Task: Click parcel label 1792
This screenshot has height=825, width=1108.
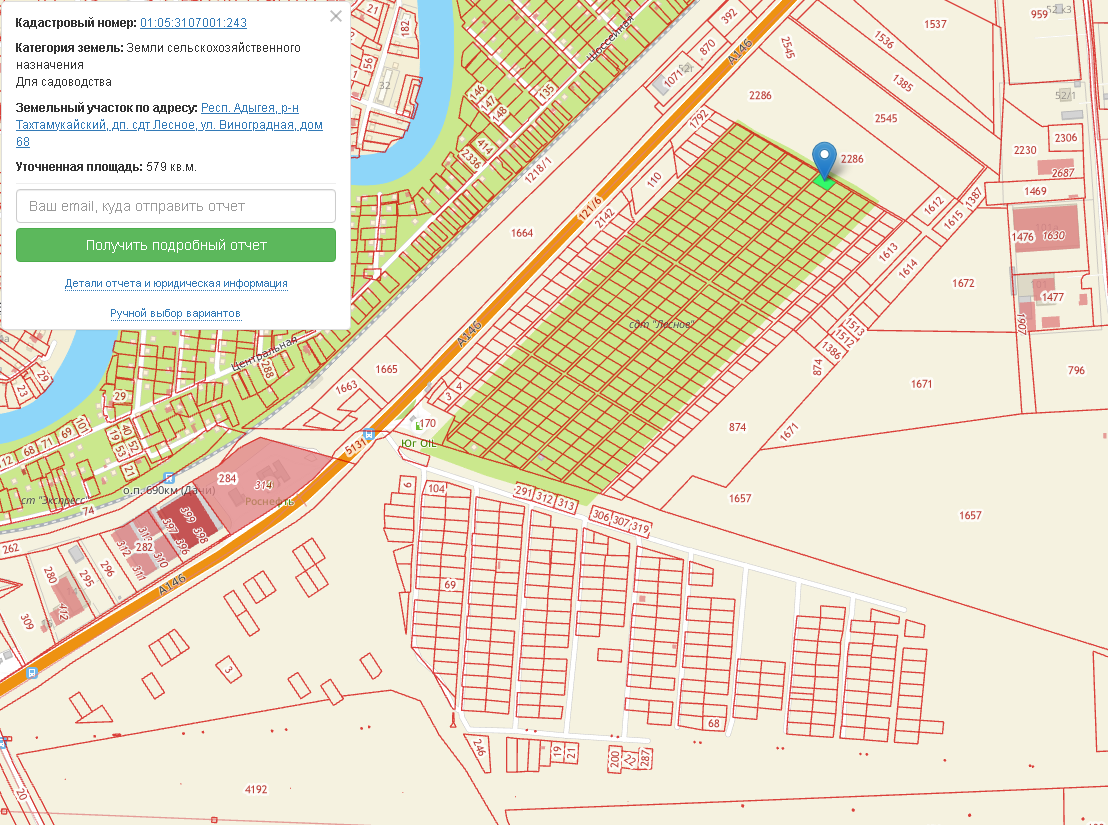Action: 698,119
